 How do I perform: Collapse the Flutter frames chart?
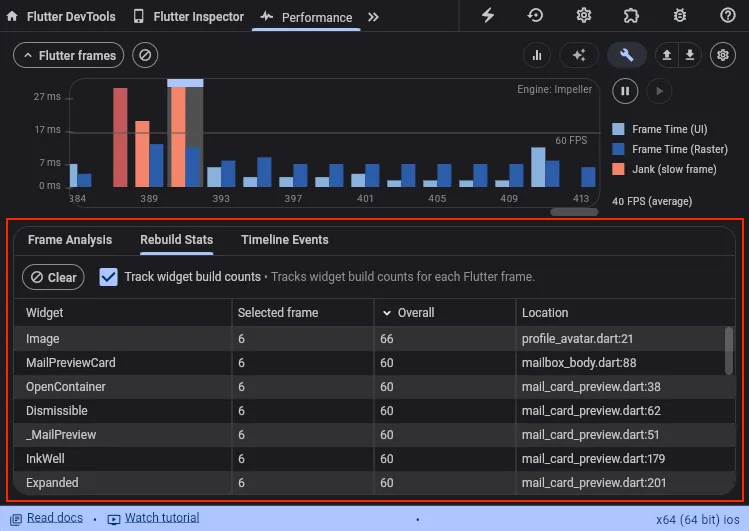68,56
